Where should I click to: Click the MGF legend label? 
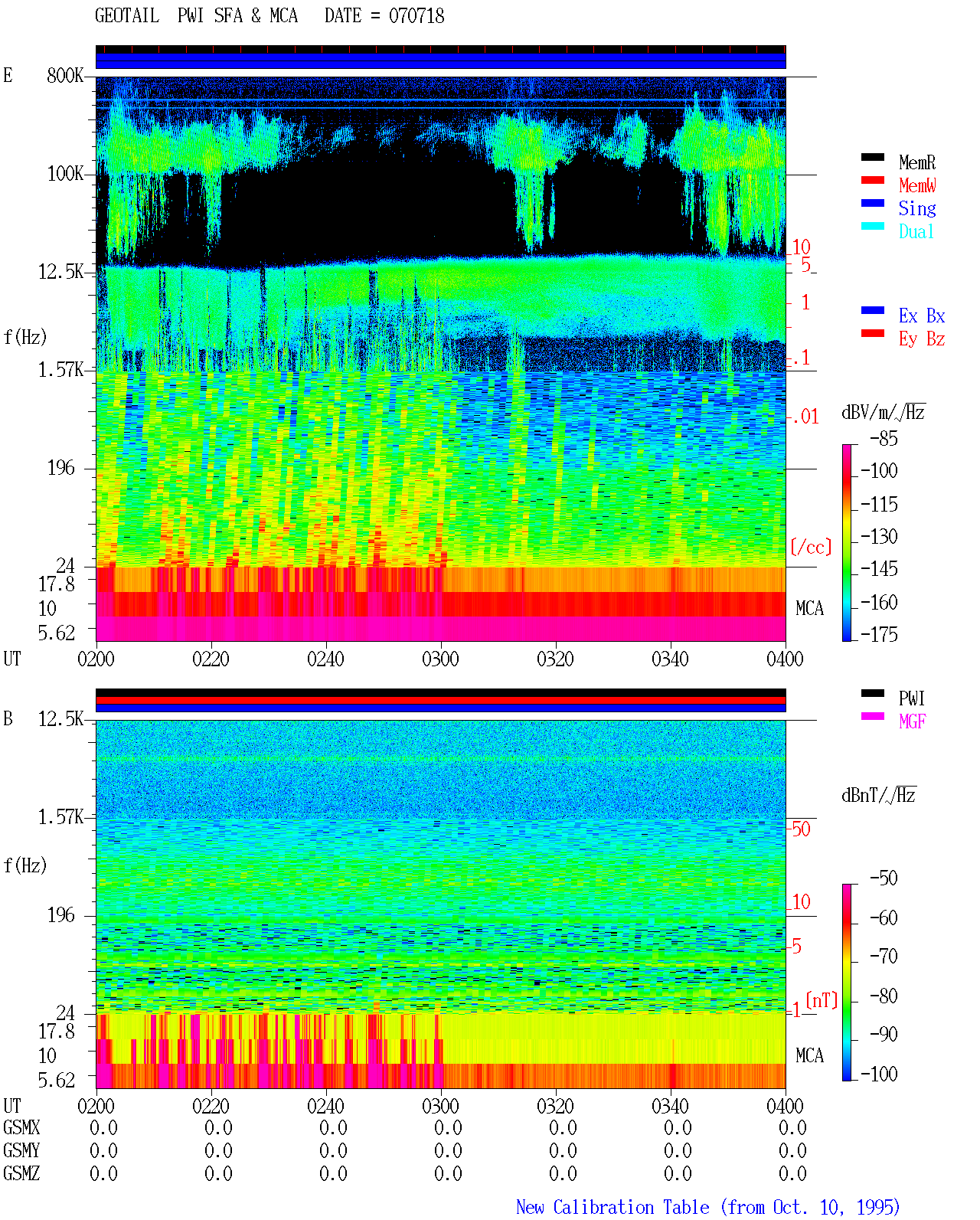point(912,721)
